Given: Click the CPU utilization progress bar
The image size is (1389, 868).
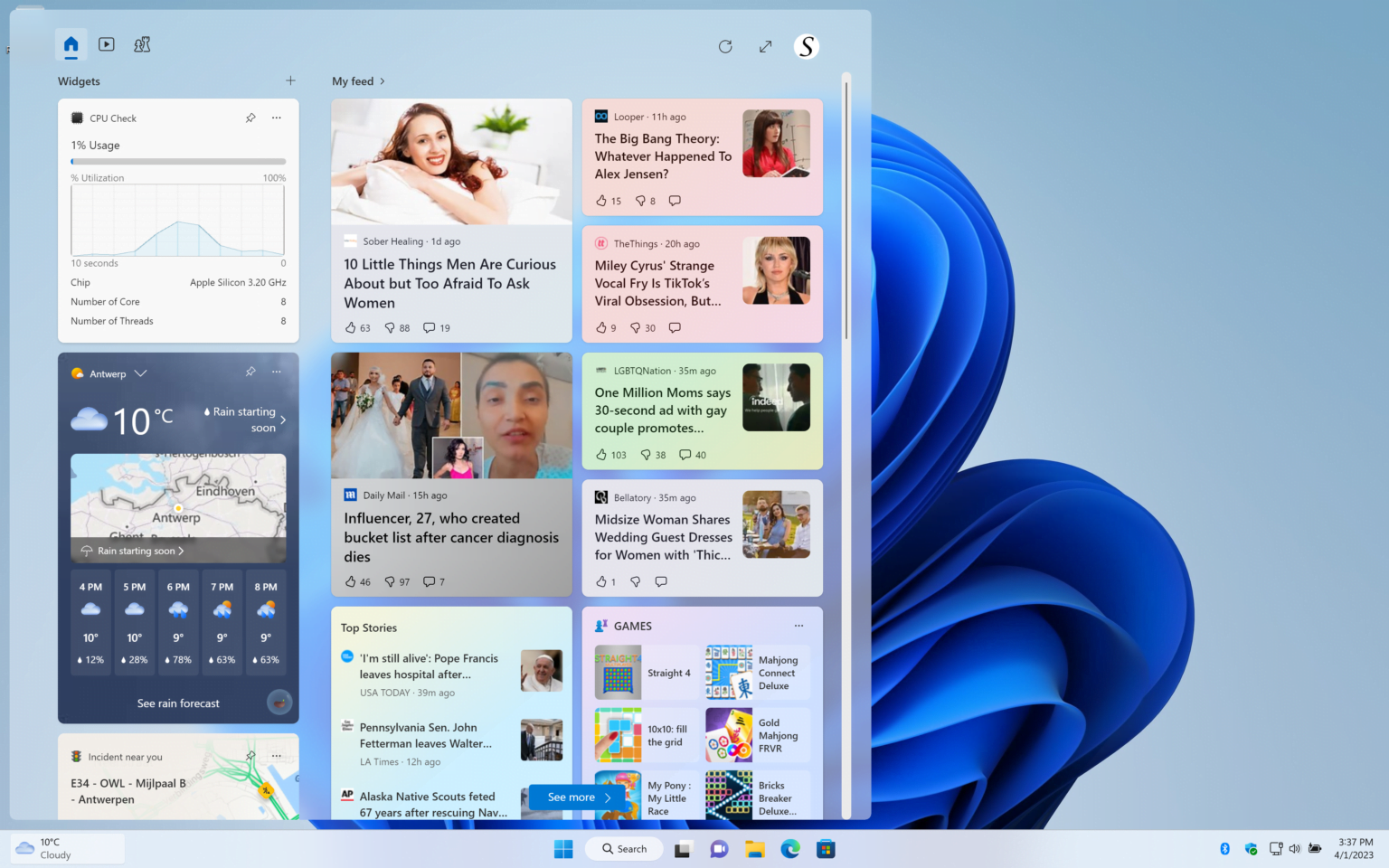Looking at the screenshot, I should click(x=177, y=161).
